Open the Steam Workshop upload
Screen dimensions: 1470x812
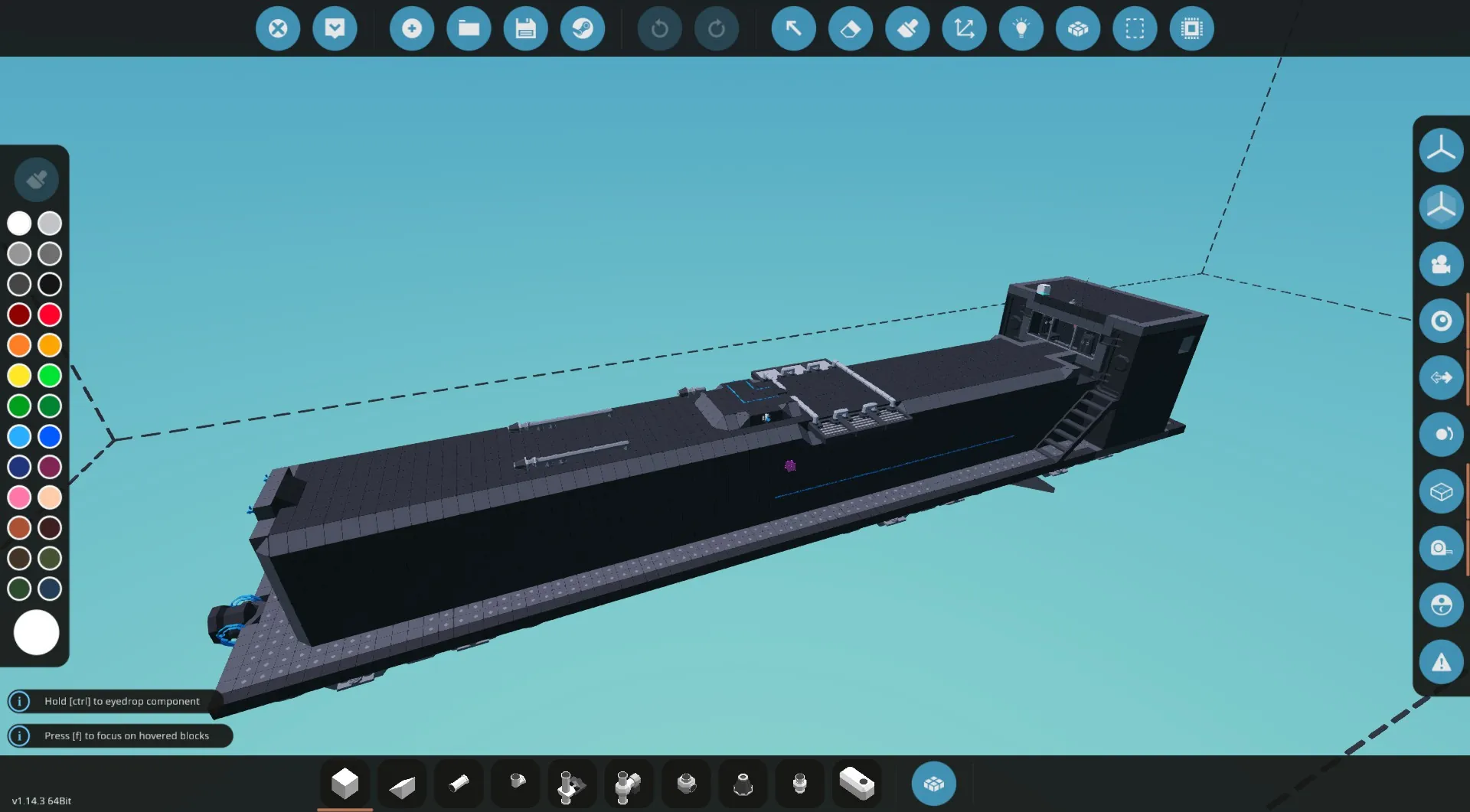click(583, 29)
